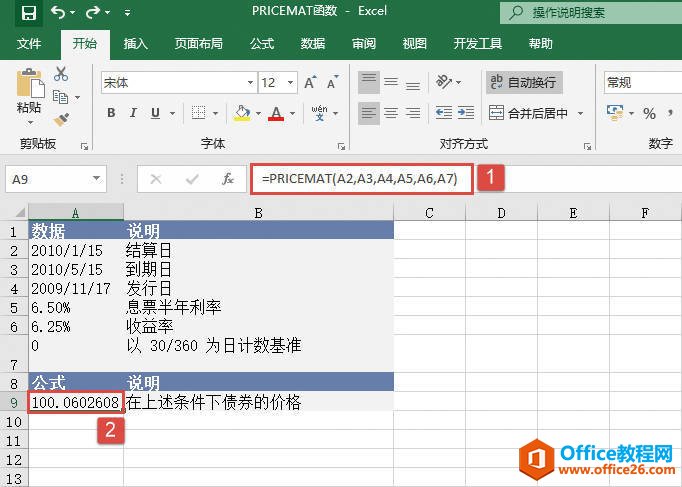Open the 宋体 font name dropdown
This screenshot has width=682, height=487.
coord(250,82)
